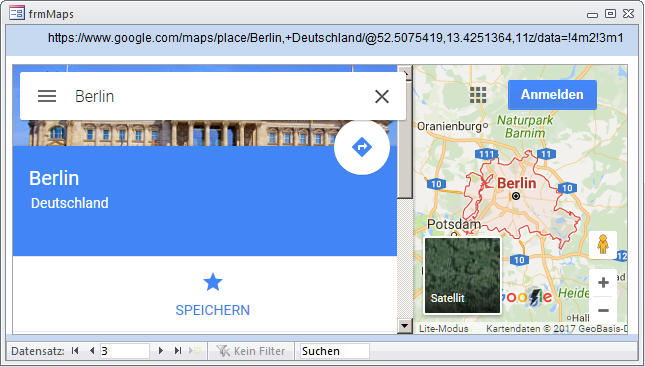Open the Google apps grid icon
645x367 pixels.
coord(478,95)
